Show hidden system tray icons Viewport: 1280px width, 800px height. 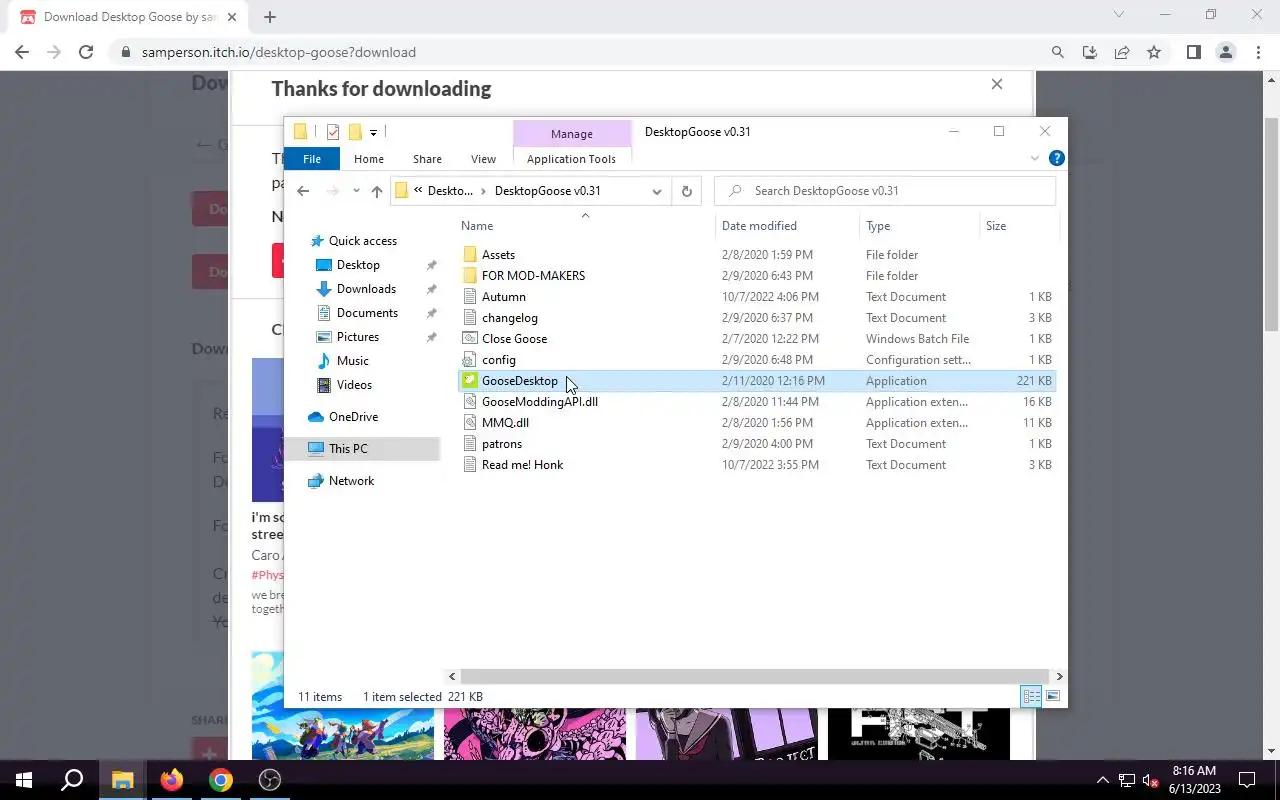[x=1103, y=780]
